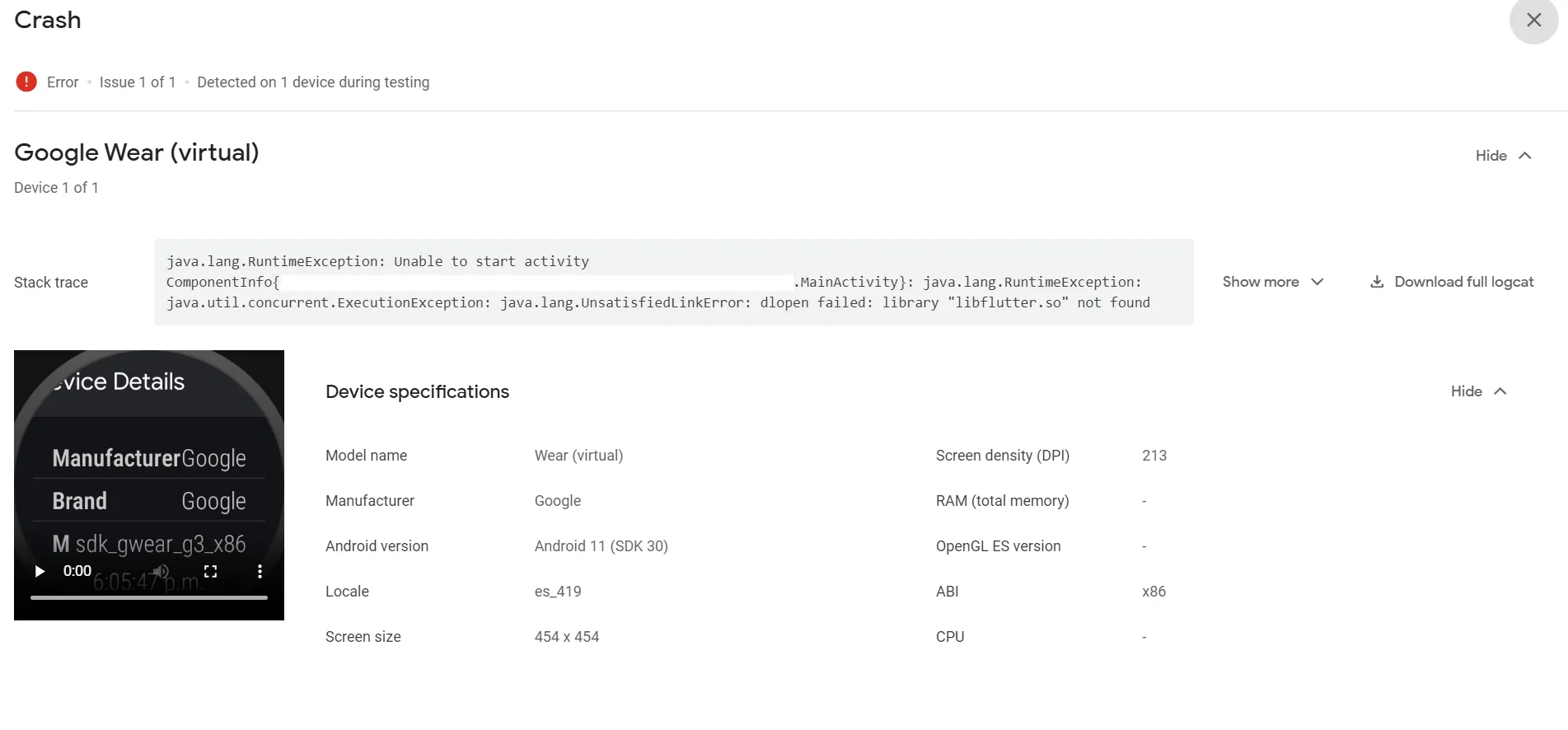Click the Google Wear (virtual) heading
The image size is (1568, 730).
(137, 152)
